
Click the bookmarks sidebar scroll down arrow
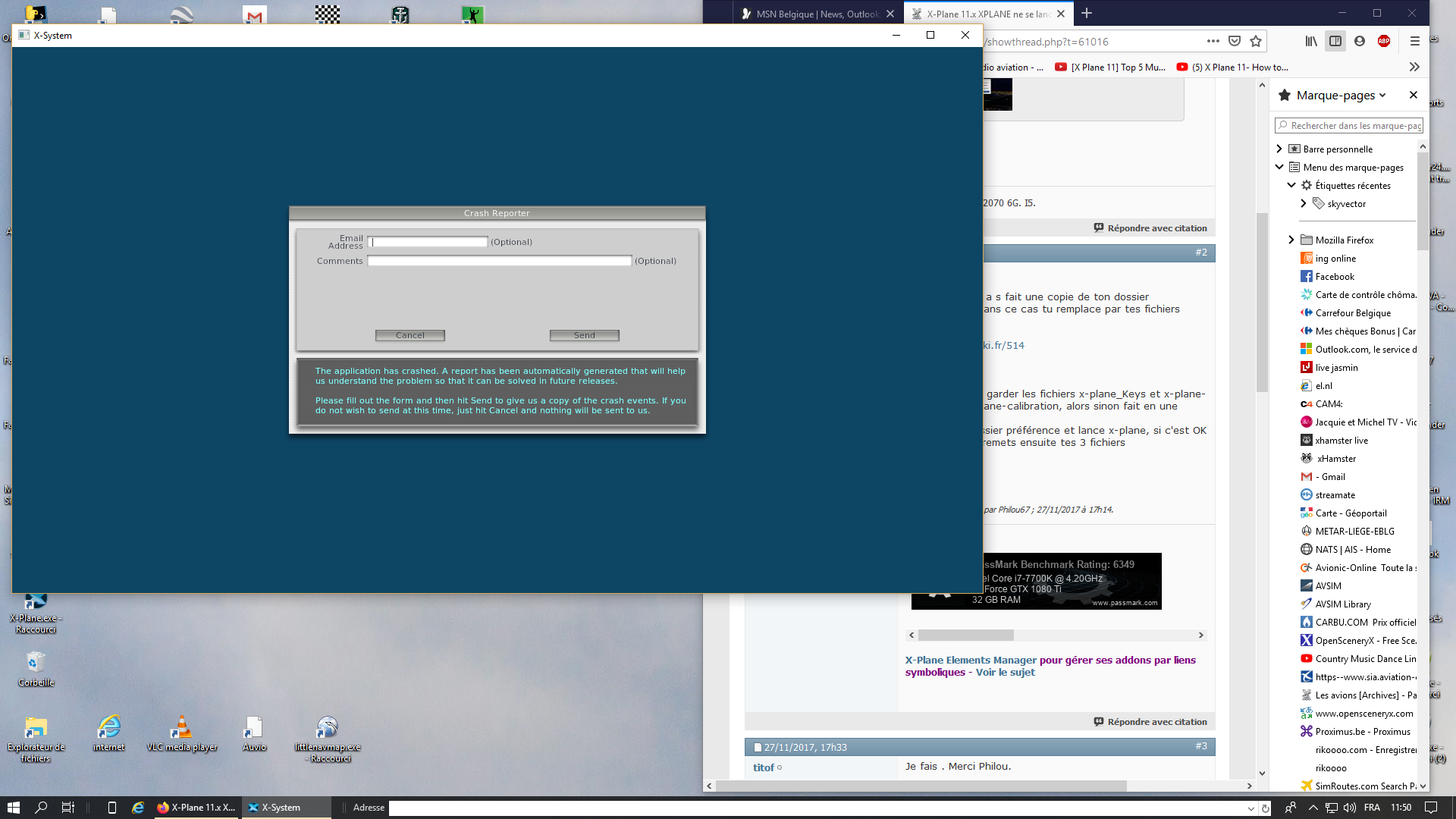tap(1423, 786)
